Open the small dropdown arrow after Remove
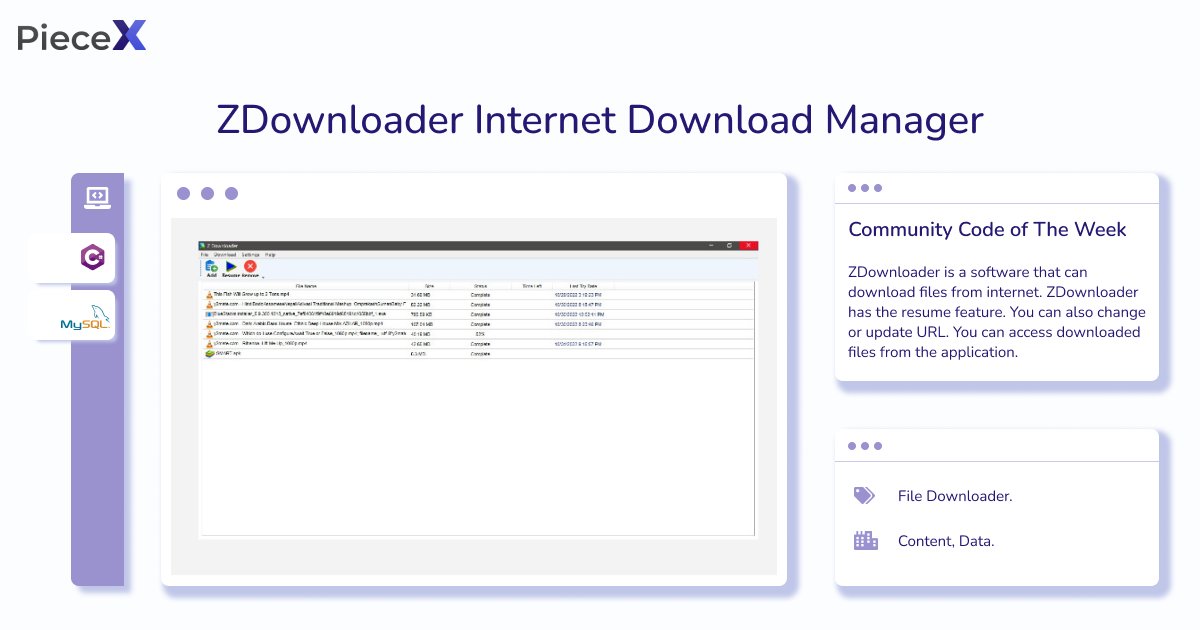The width and height of the screenshot is (1200, 630). pyautogui.click(x=262, y=276)
